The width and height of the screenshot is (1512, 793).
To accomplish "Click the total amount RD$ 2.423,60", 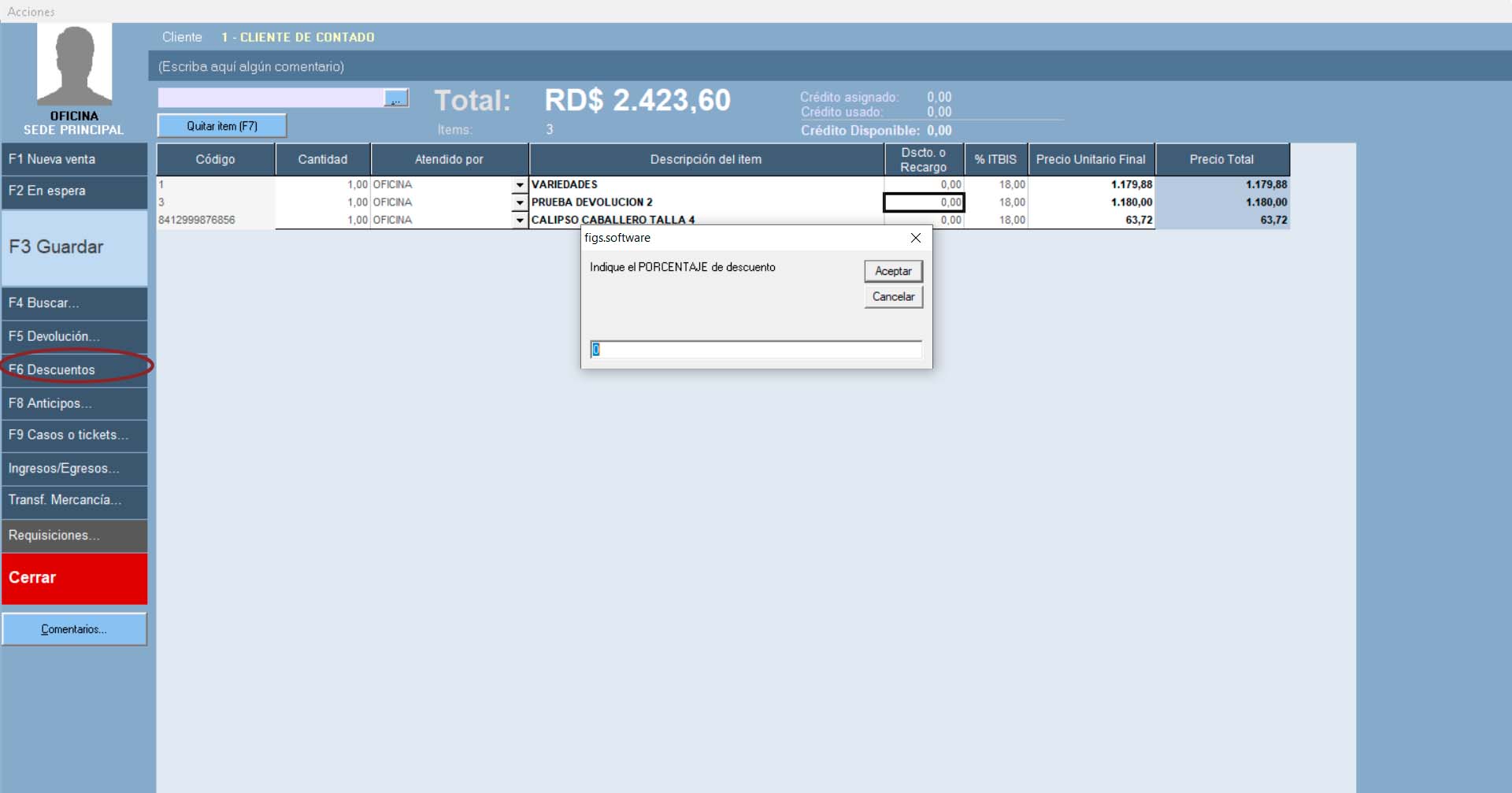I will [x=638, y=101].
